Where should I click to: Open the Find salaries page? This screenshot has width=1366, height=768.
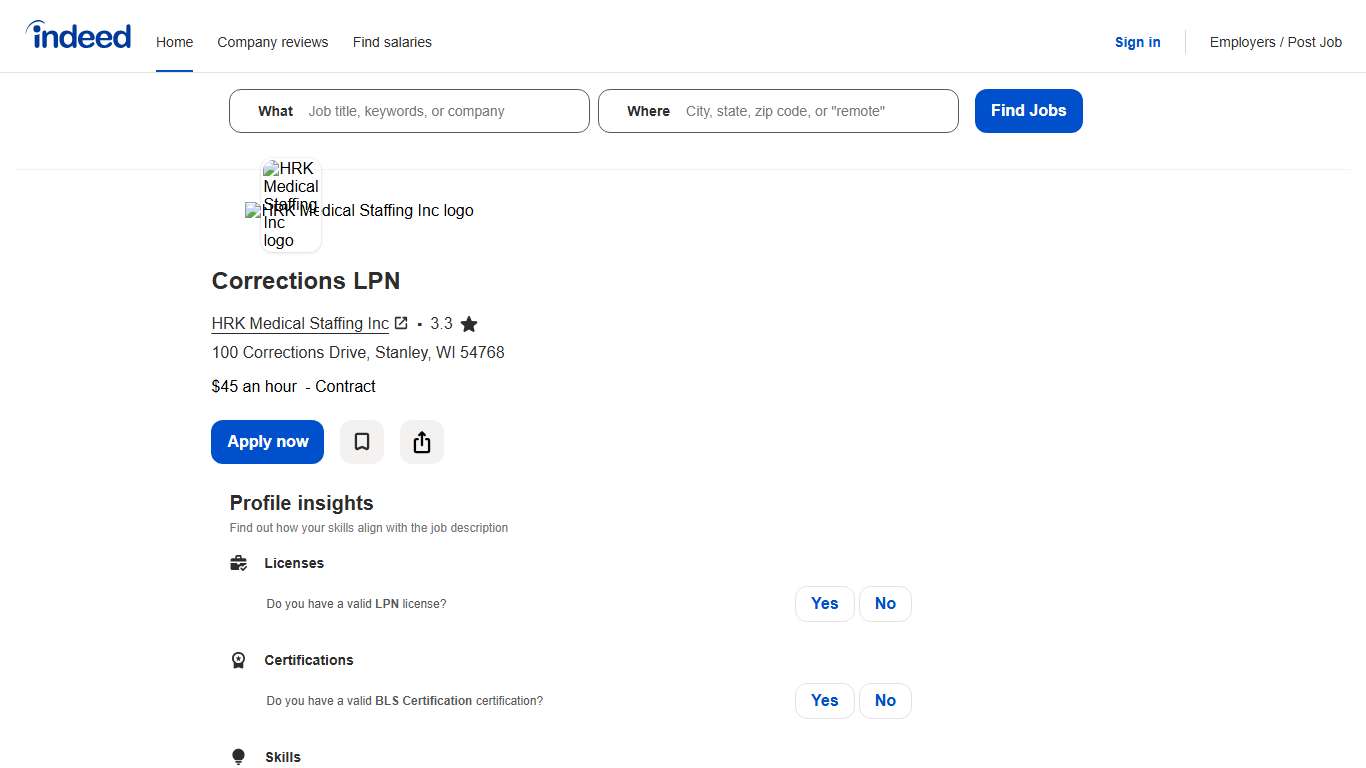[392, 42]
